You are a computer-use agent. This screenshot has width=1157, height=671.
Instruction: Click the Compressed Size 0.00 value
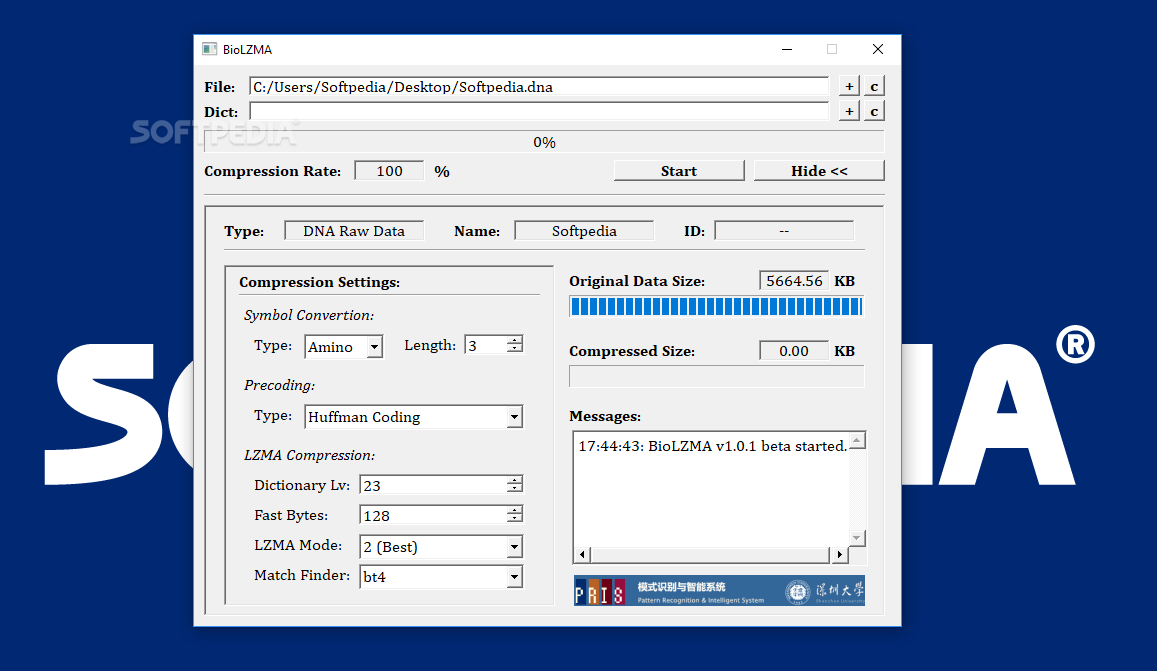point(794,351)
